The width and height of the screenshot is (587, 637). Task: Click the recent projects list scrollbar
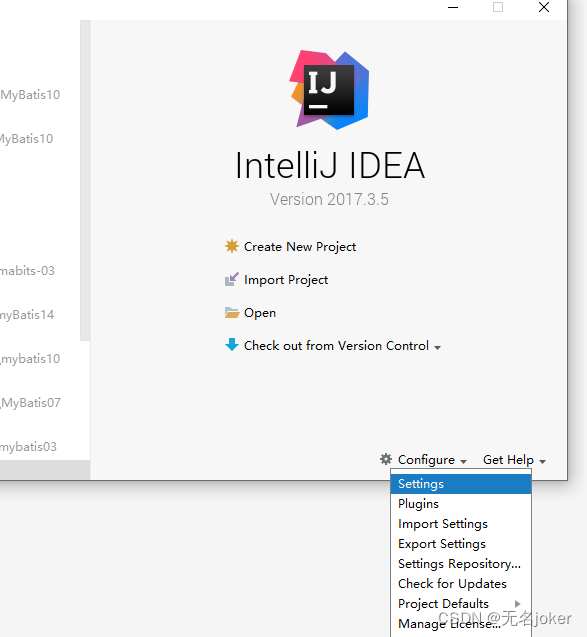point(85,180)
